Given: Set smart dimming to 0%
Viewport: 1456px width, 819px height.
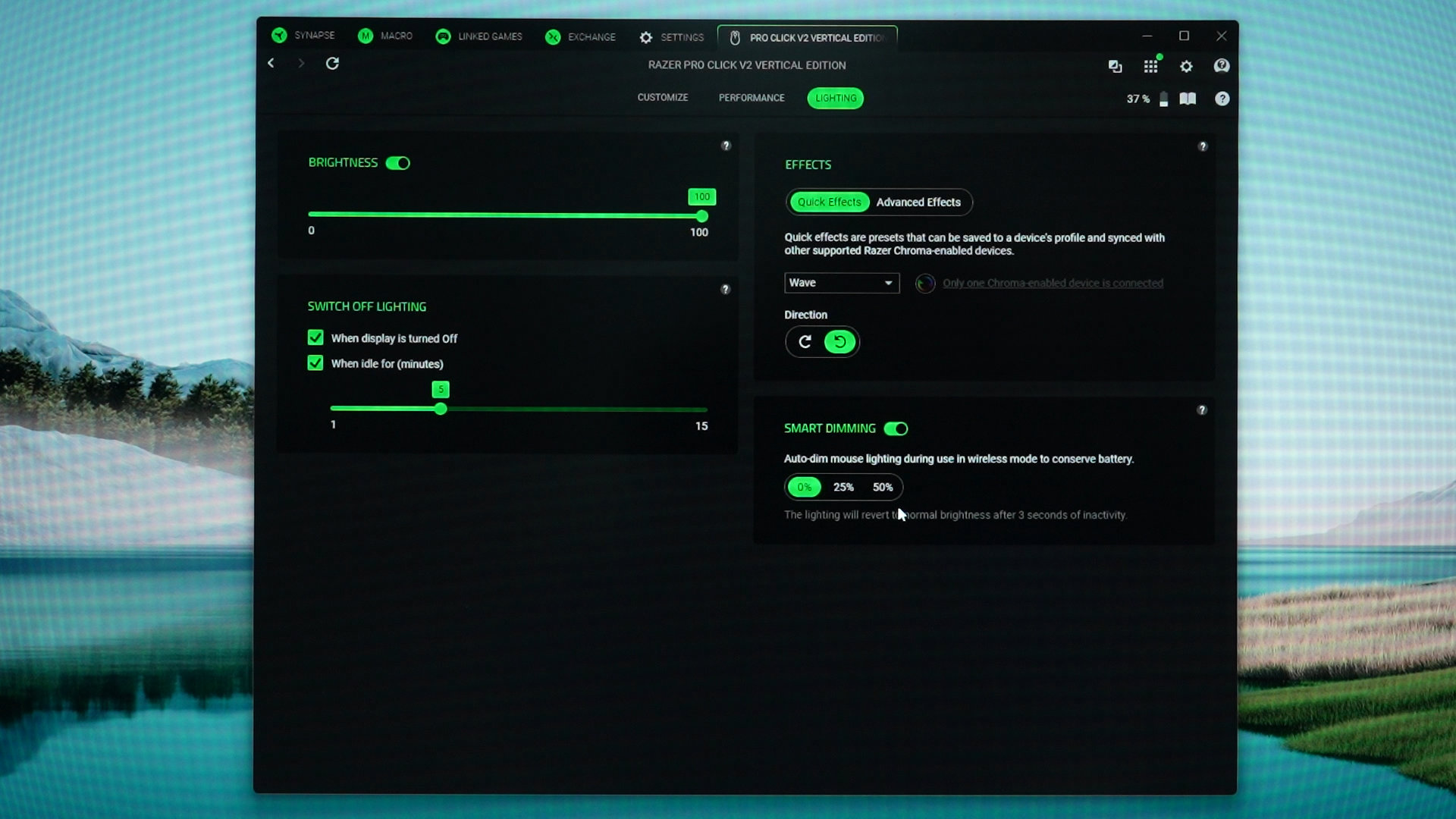Looking at the screenshot, I should point(804,488).
